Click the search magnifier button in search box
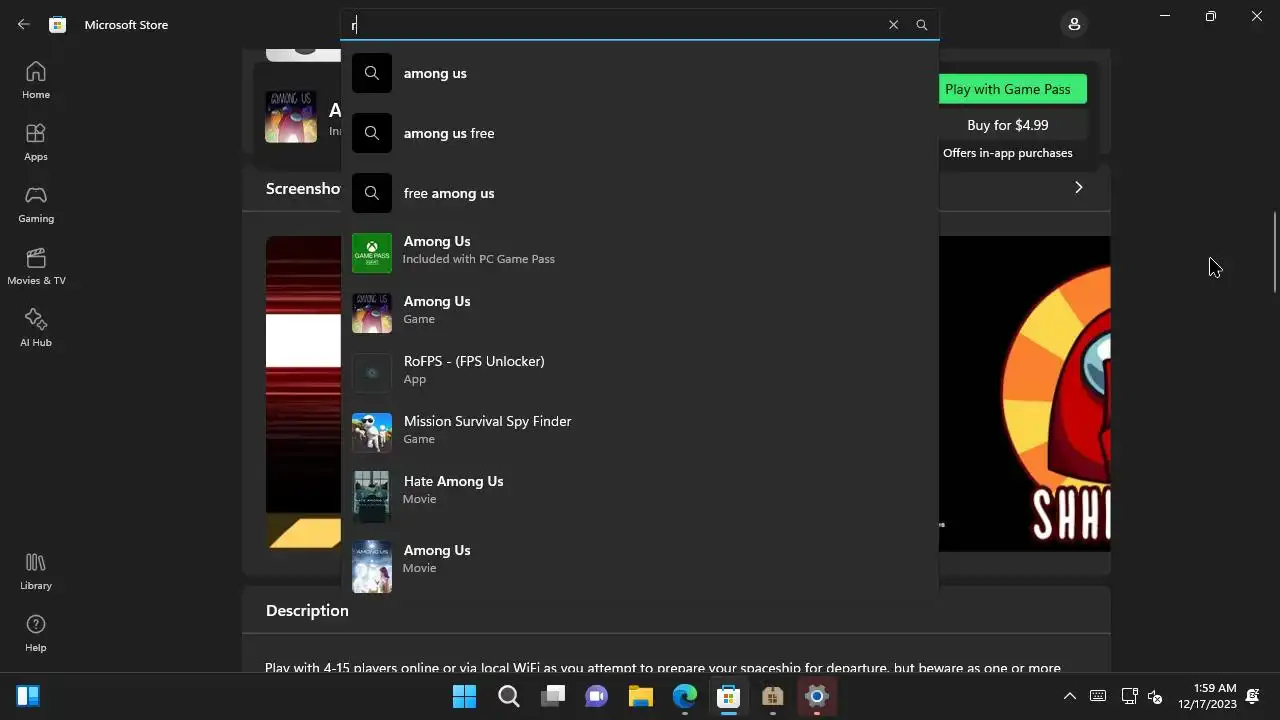Viewport: 1280px width, 720px height. coord(922,25)
